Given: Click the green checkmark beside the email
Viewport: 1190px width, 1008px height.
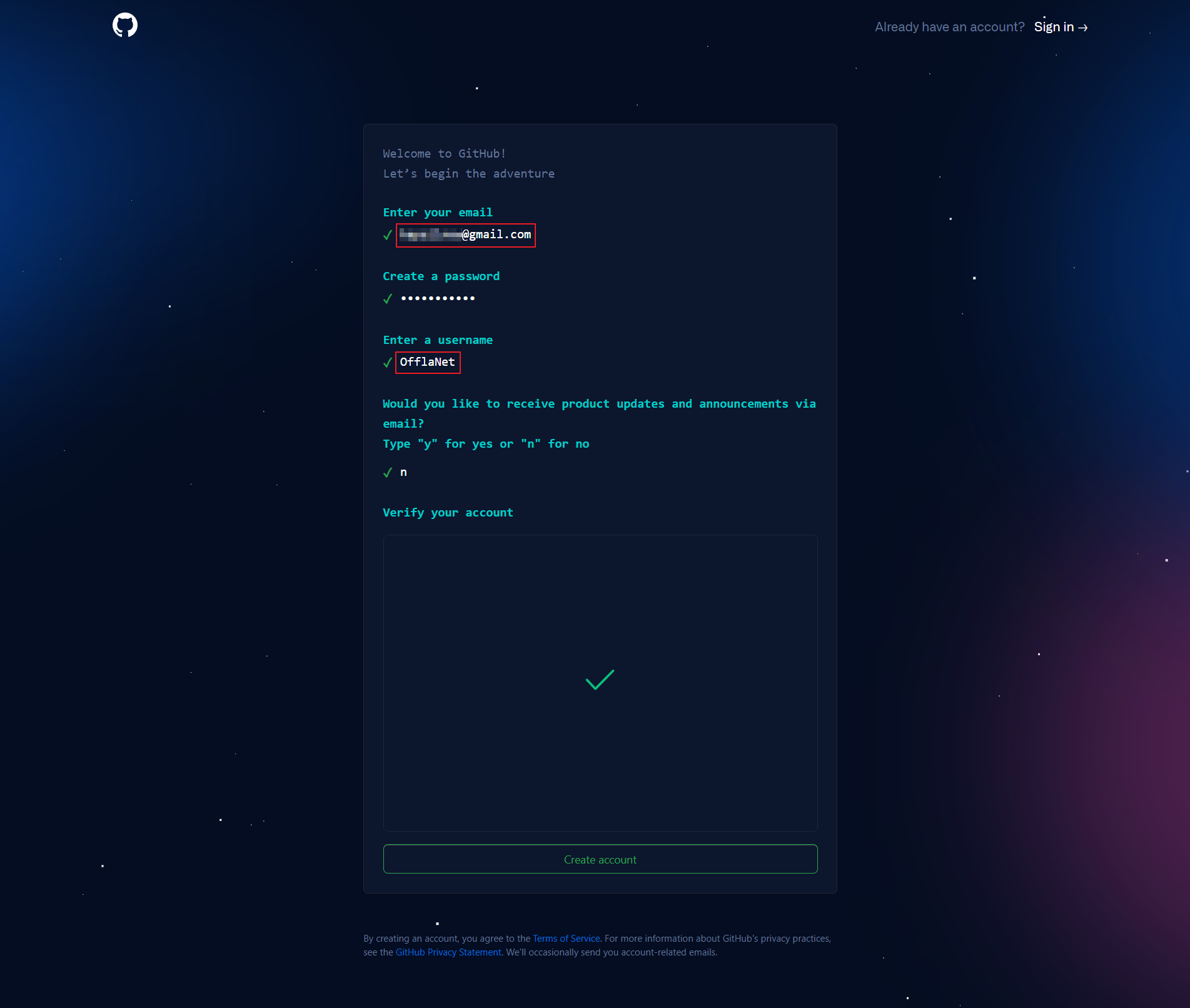Looking at the screenshot, I should tap(388, 235).
